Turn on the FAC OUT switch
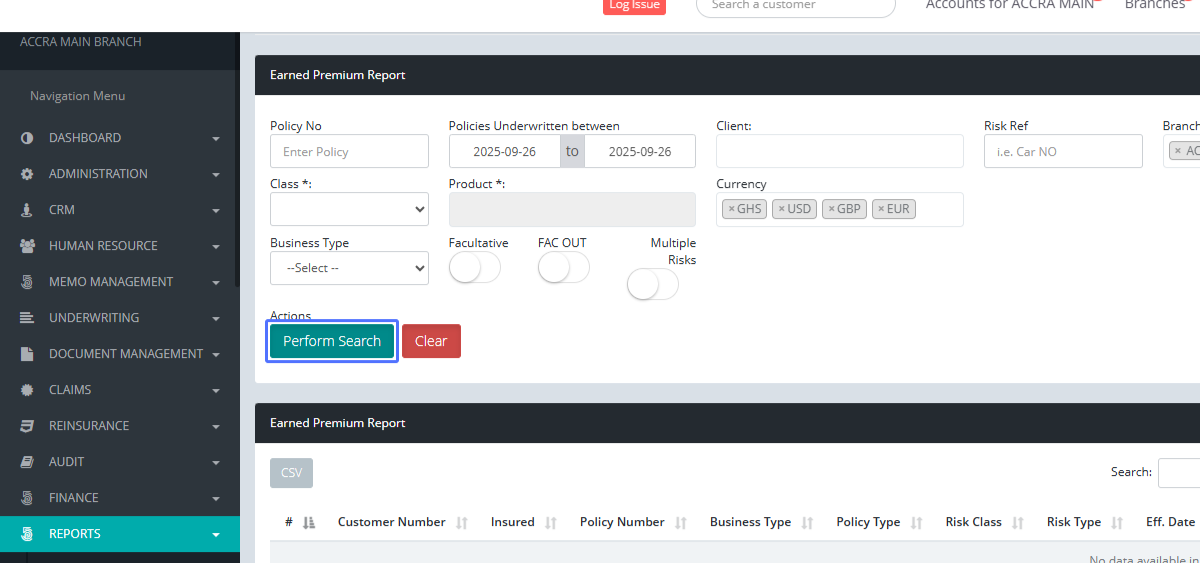Screen dimensions: 1200x563 click(563, 268)
